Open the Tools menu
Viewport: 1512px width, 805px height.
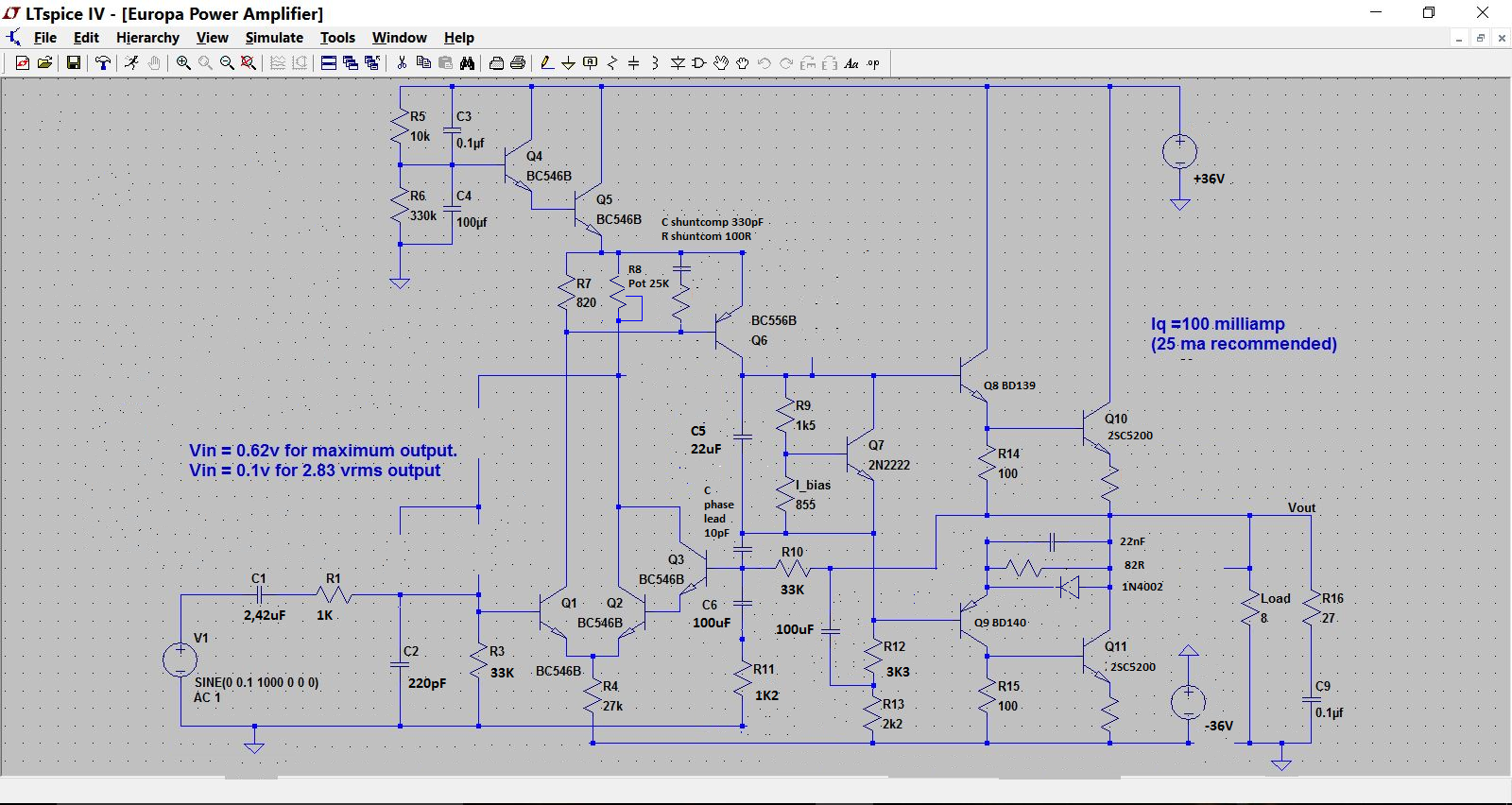coord(337,38)
